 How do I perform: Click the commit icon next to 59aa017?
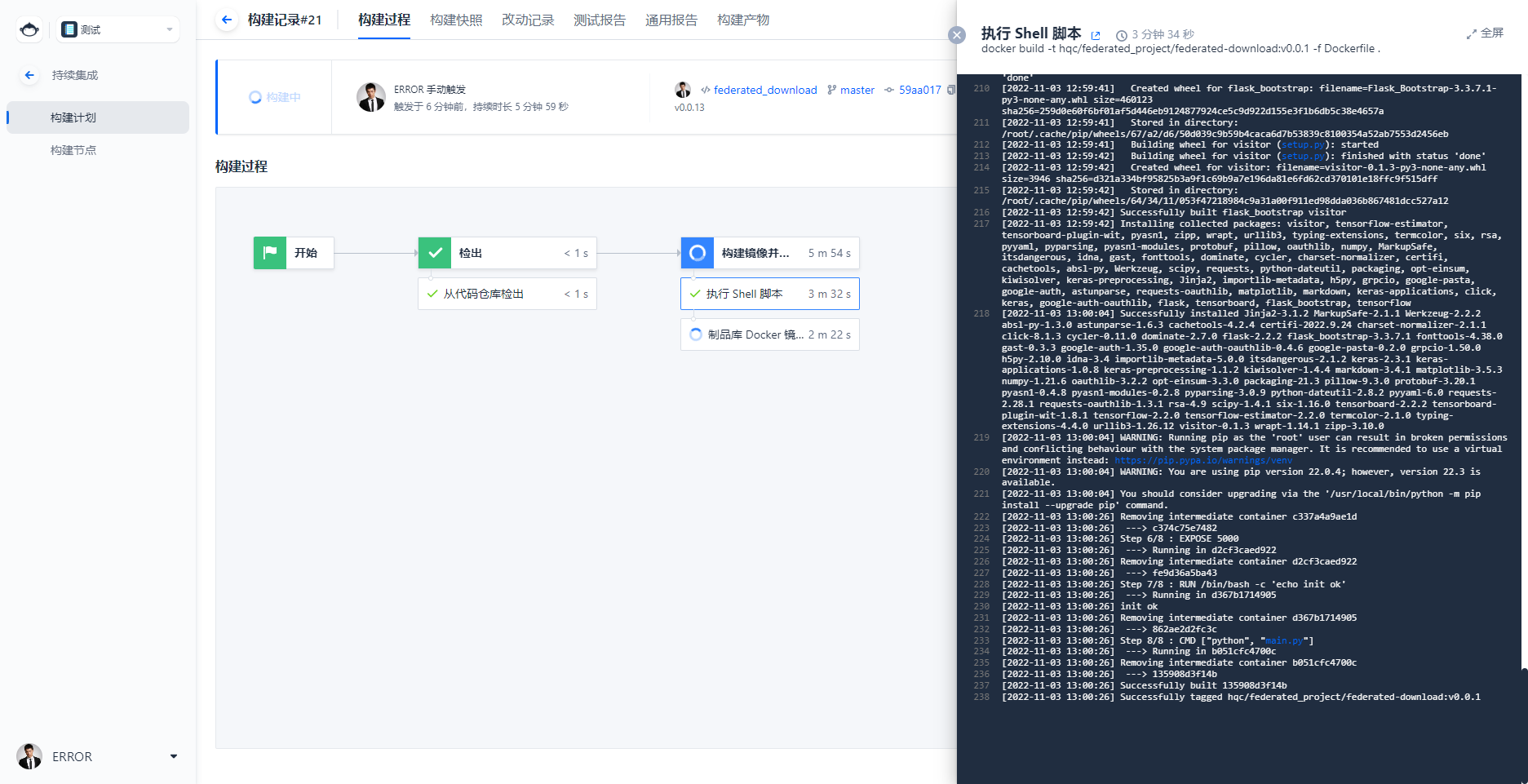tap(889, 90)
